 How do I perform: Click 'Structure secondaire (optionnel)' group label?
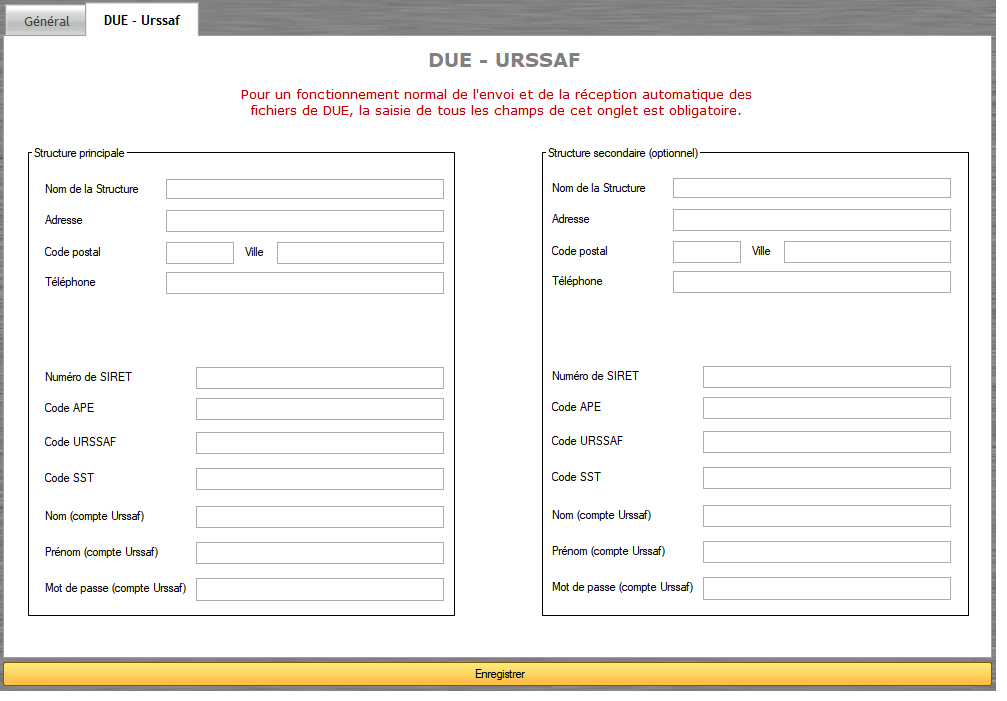point(622,153)
